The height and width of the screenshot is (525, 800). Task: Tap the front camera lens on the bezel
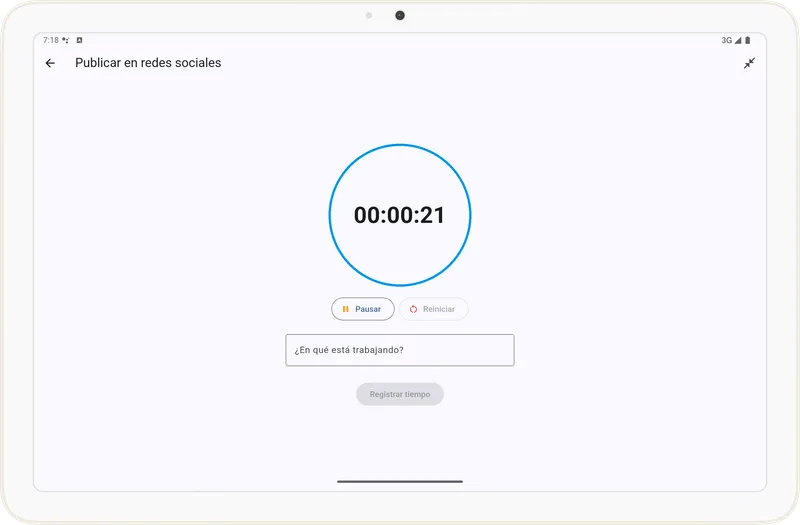click(x=400, y=15)
